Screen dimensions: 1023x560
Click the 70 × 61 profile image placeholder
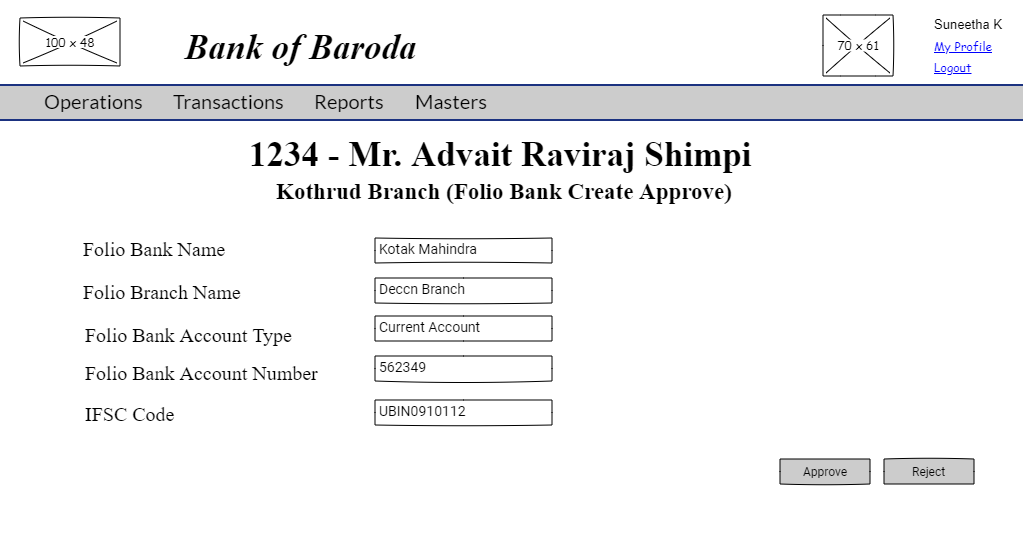tap(858, 46)
